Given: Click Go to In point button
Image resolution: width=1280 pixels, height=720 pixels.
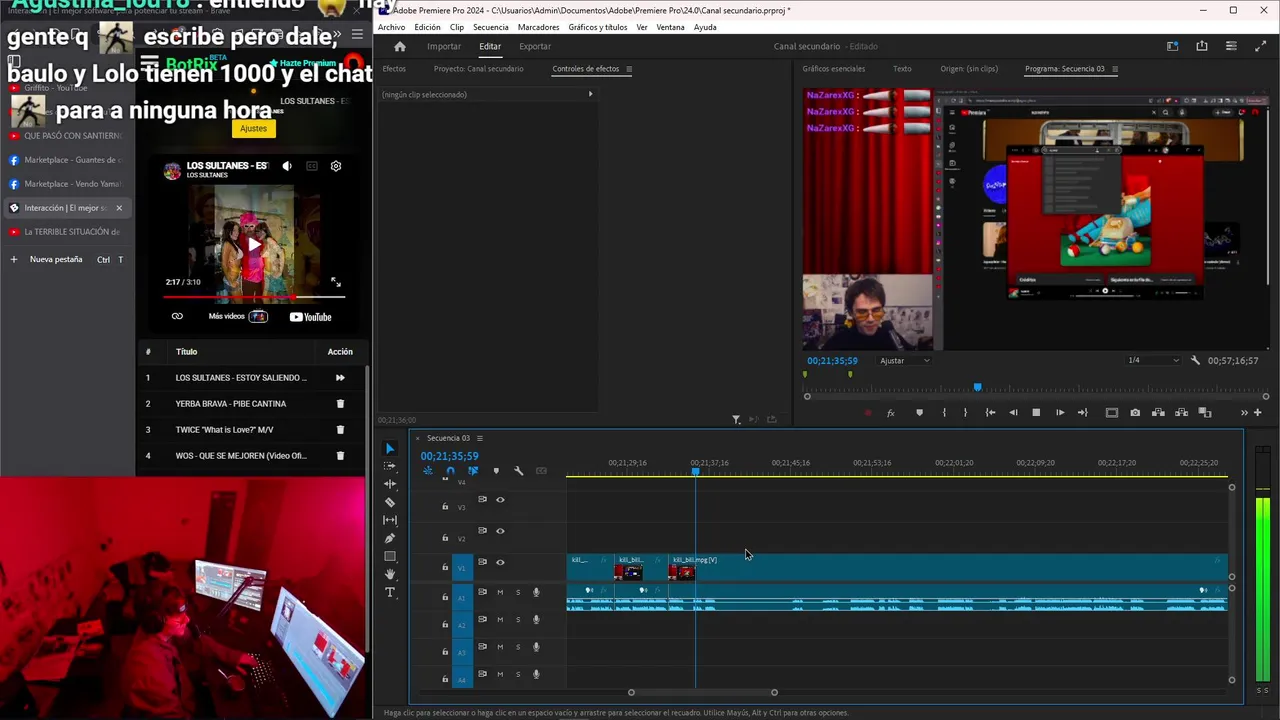Looking at the screenshot, I should click(x=990, y=413).
